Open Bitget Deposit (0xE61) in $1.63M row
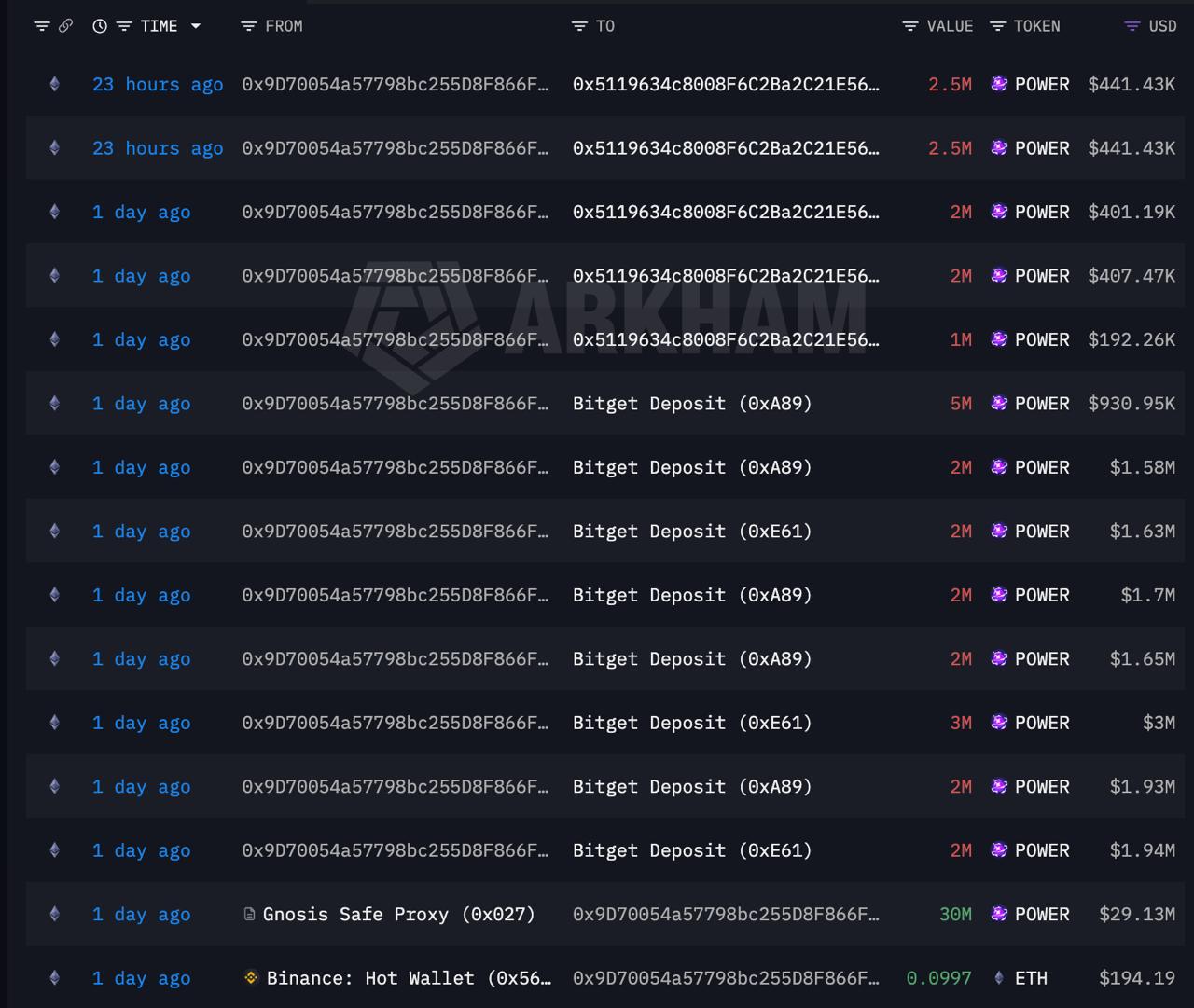 692,532
